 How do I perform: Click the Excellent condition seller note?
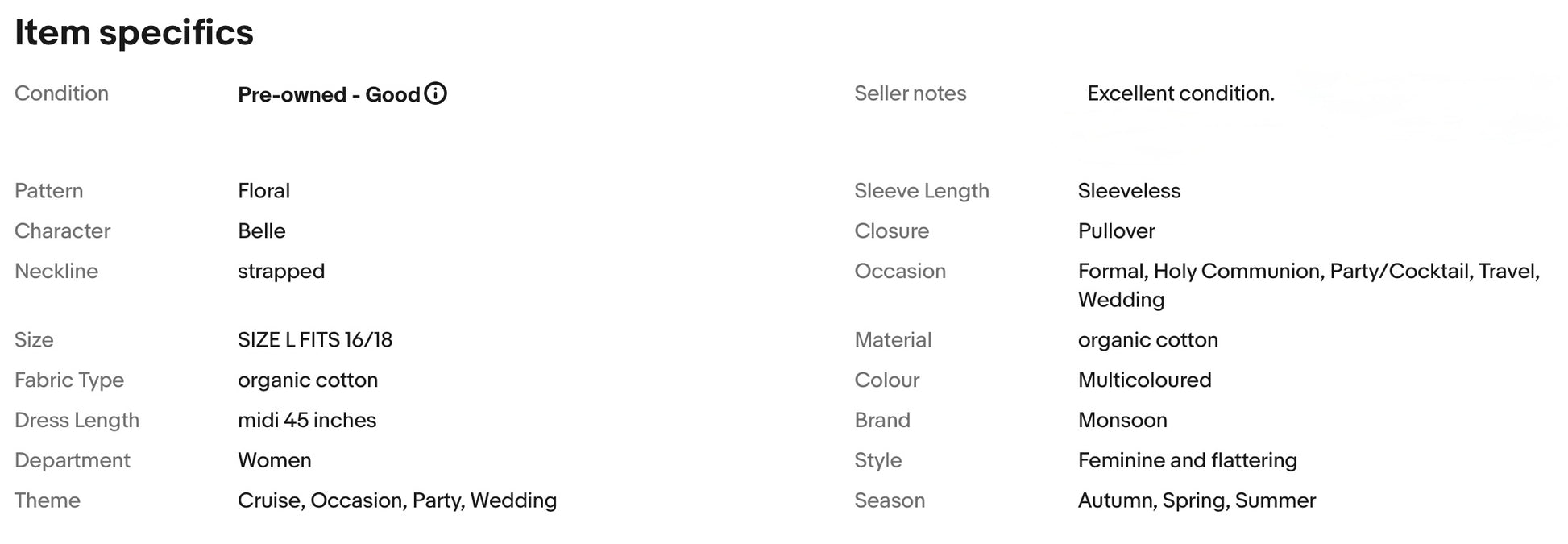[1180, 93]
